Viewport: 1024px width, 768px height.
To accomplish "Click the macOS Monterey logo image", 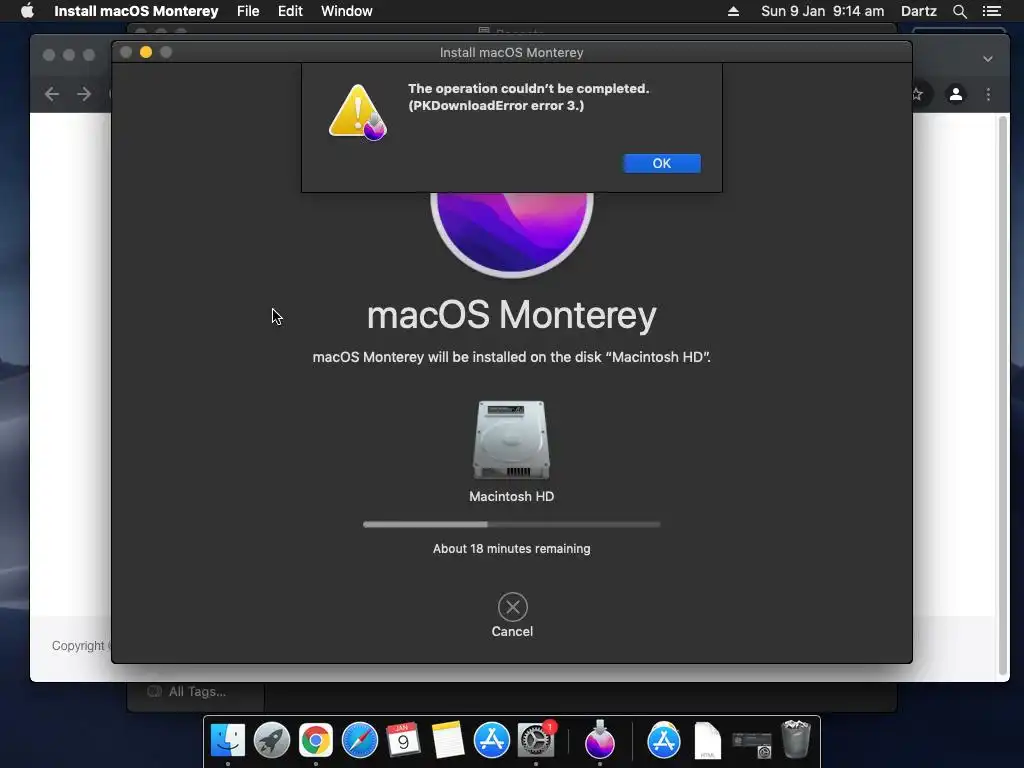I will 512,234.
